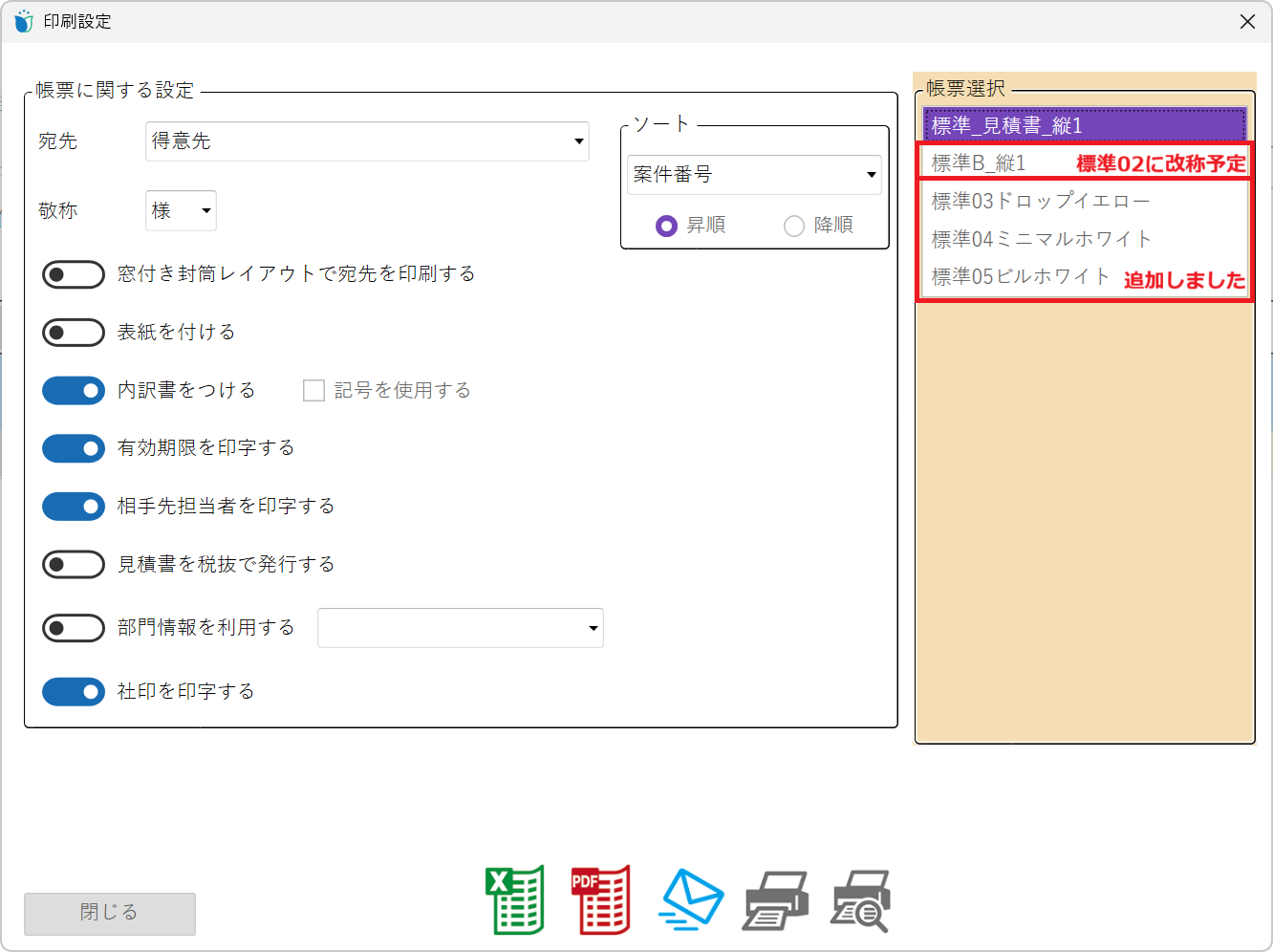
Task: Turn on the 表紙を付ける switch
Action: [x=74, y=333]
